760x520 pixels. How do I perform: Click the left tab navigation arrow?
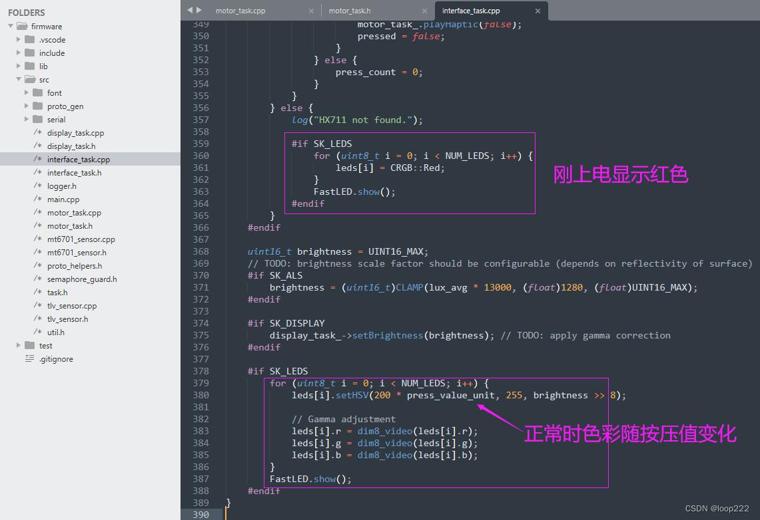click(190, 10)
